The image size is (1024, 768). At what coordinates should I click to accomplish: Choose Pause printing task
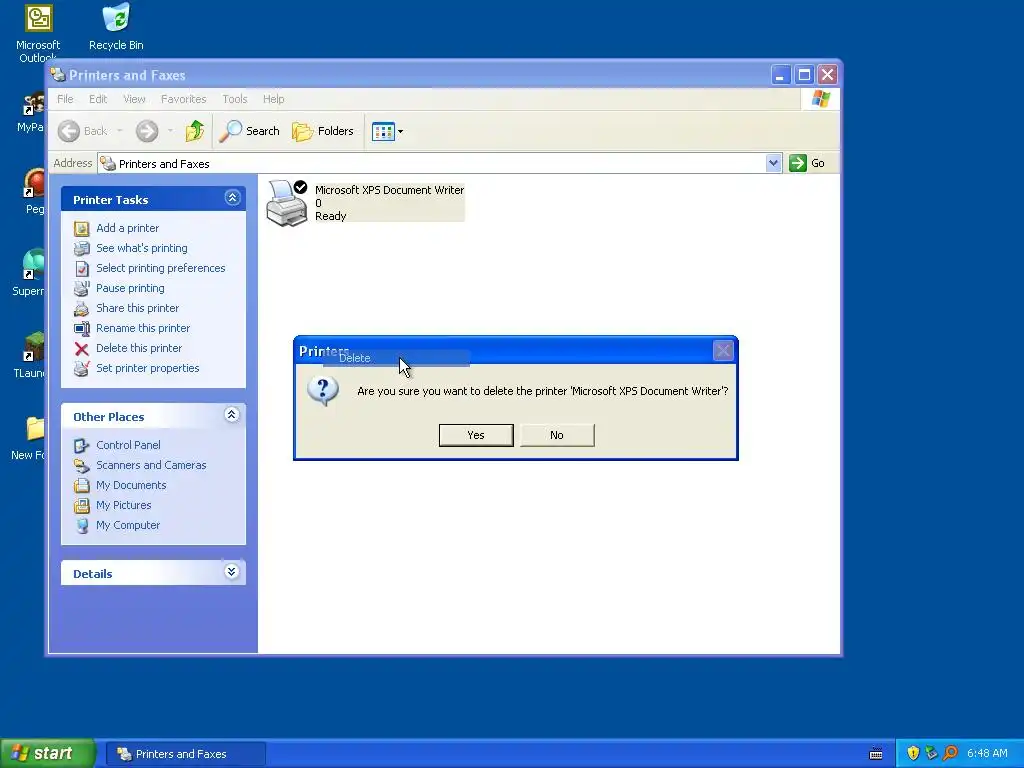point(130,288)
